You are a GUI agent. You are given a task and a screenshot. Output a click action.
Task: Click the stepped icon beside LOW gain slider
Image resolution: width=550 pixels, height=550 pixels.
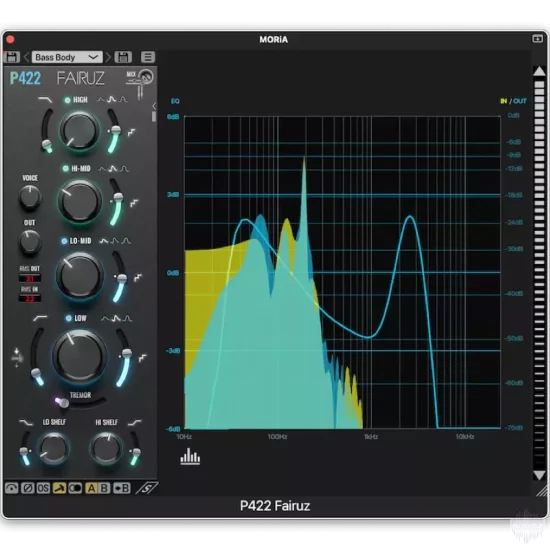pyautogui.click(x=142, y=358)
